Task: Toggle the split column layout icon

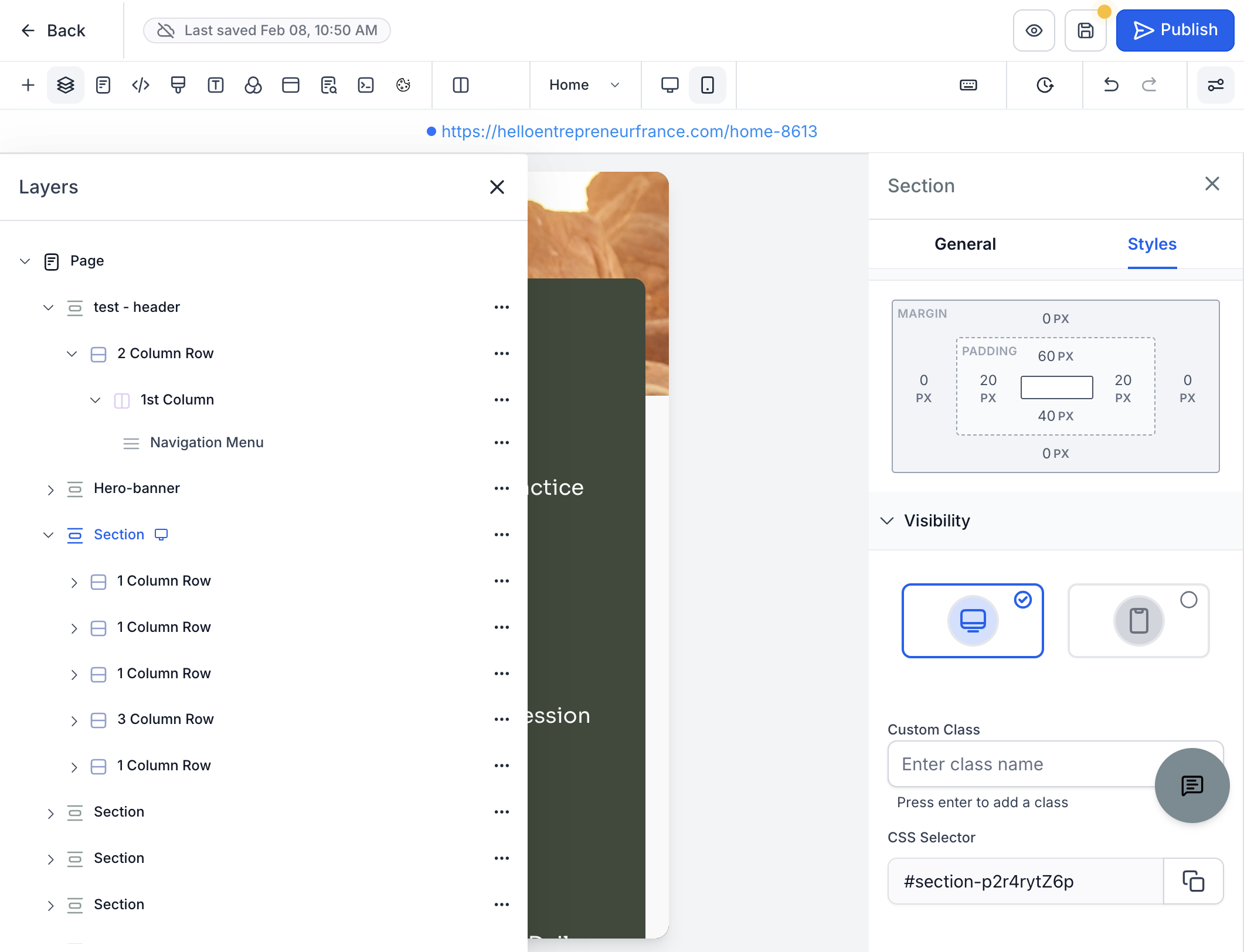Action: [x=461, y=85]
